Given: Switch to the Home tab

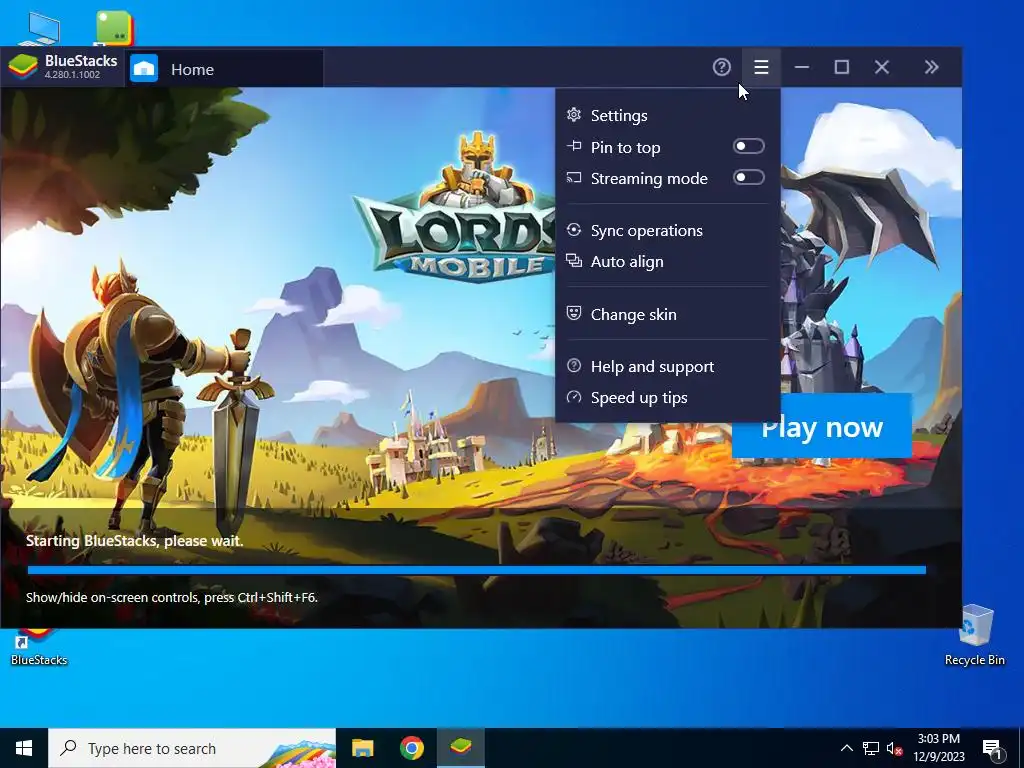Looking at the screenshot, I should point(224,69).
